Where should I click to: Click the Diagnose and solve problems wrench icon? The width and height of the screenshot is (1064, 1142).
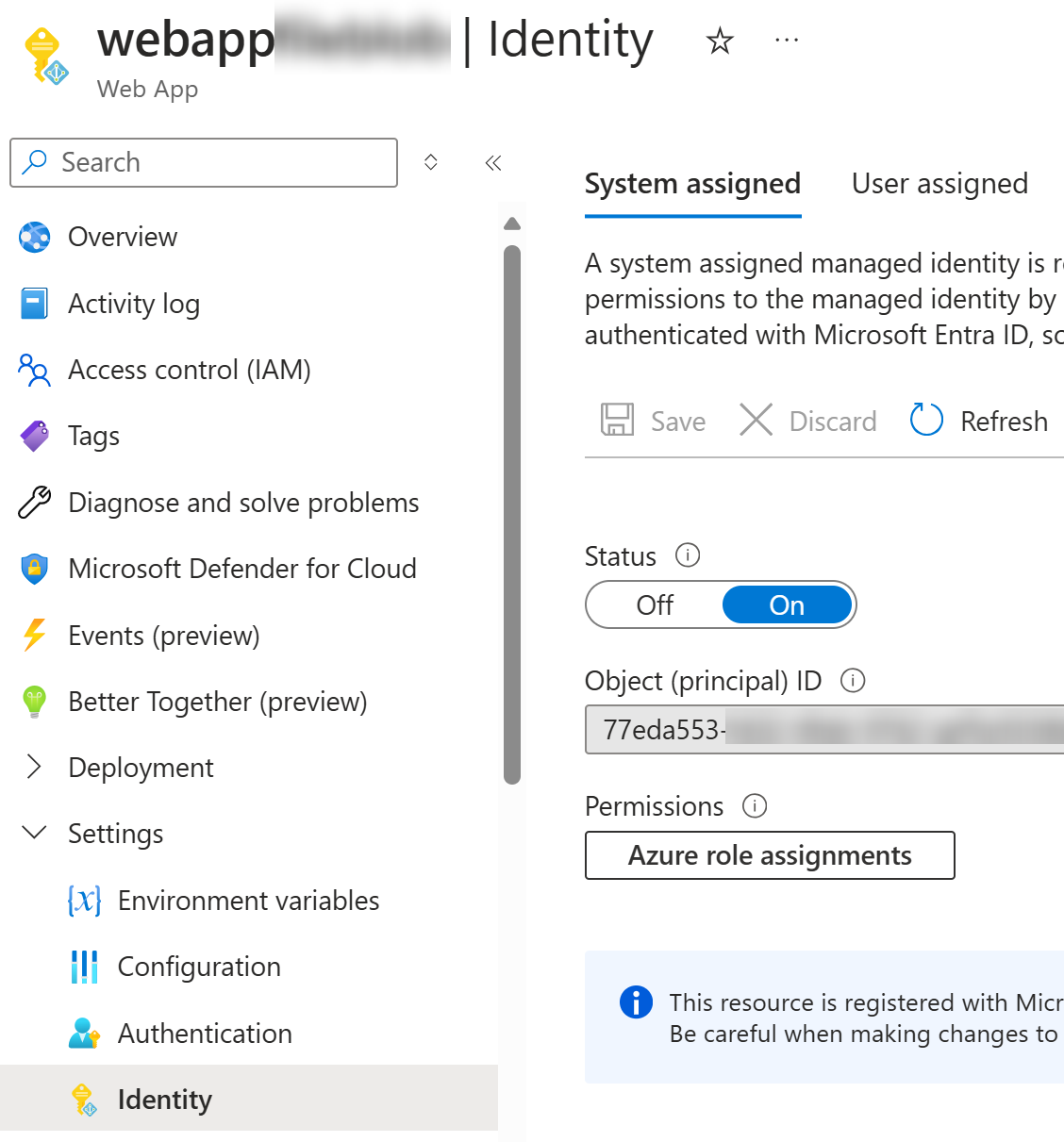coord(35,503)
